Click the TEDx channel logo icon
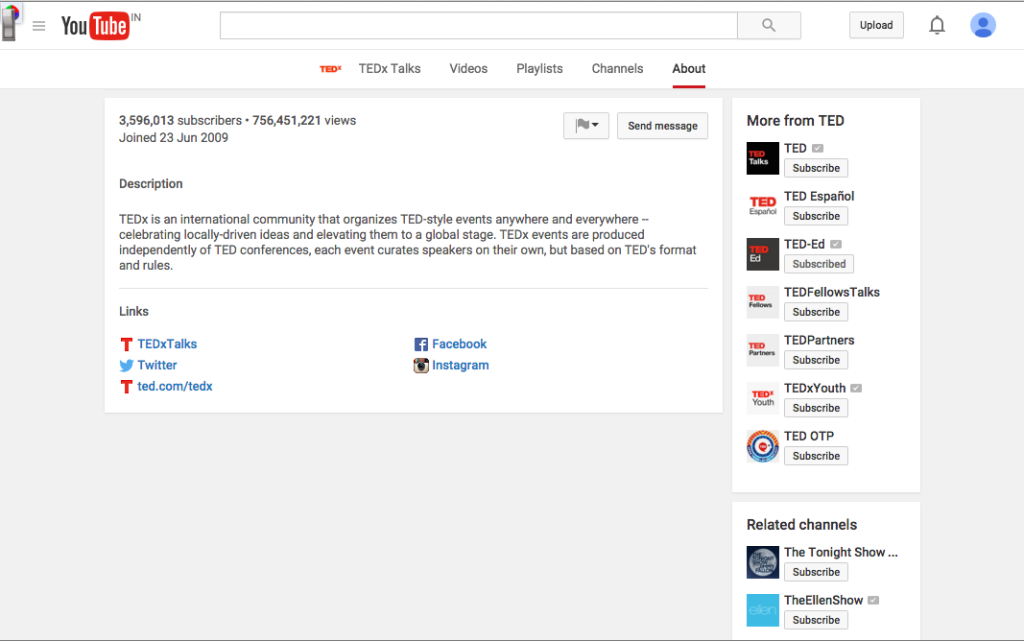Screen dimensions: 1024x641 pos(330,69)
